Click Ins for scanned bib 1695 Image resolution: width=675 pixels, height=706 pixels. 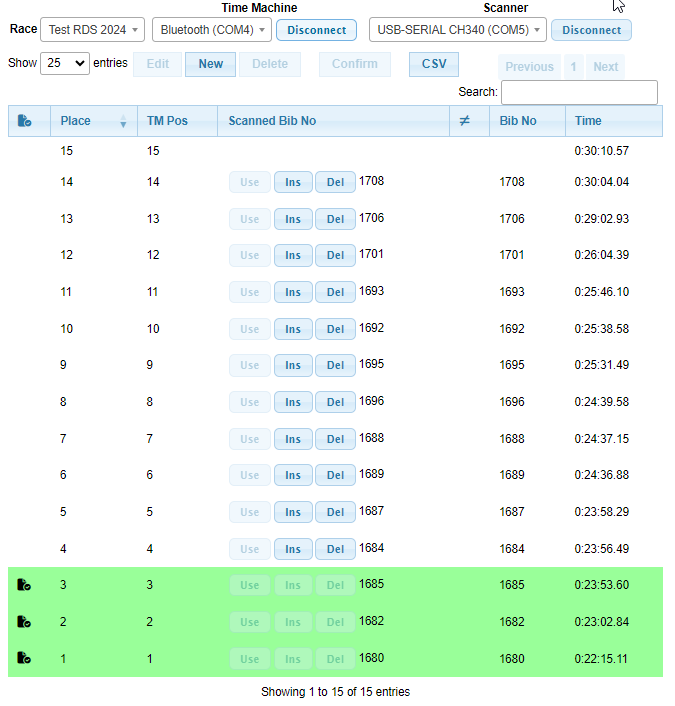click(x=293, y=365)
